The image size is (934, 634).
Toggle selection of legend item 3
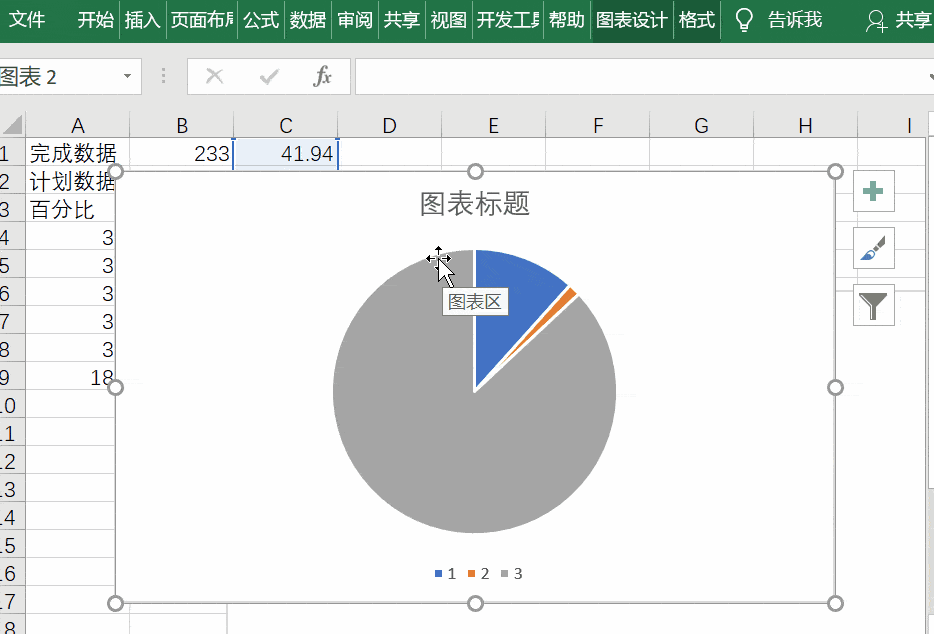click(x=515, y=573)
